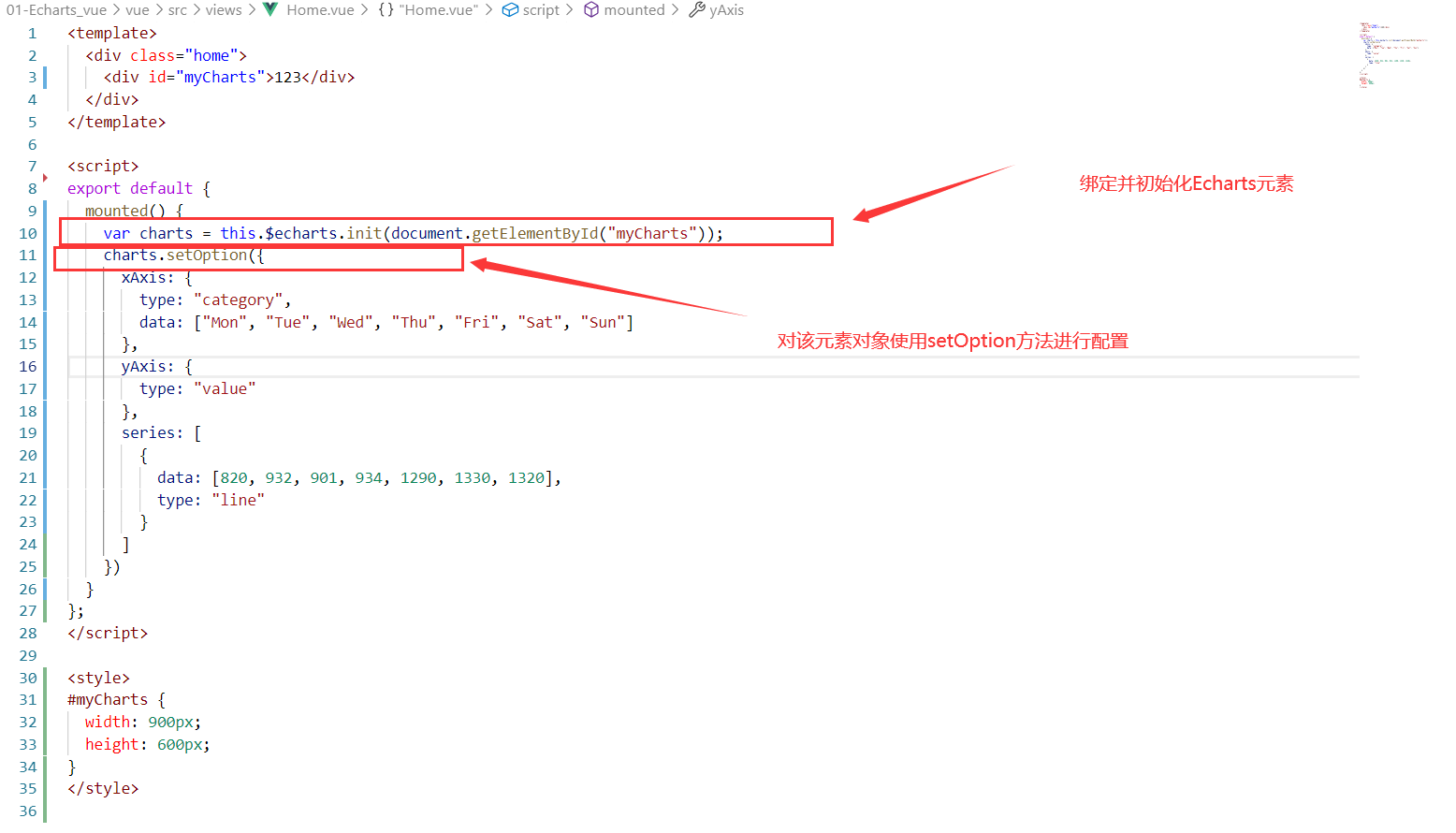Click the "value" string on line 17
The height and width of the screenshot is (833, 1456).
point(225,389)
